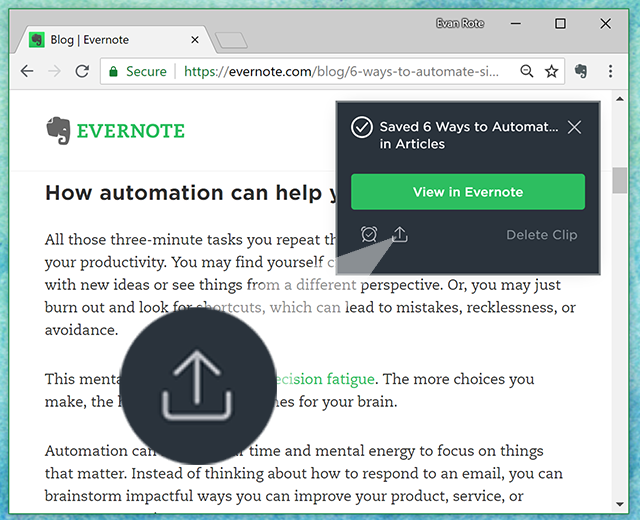
Task: Click the vertical scrollbar thumb
Action: tap(619, 180)
